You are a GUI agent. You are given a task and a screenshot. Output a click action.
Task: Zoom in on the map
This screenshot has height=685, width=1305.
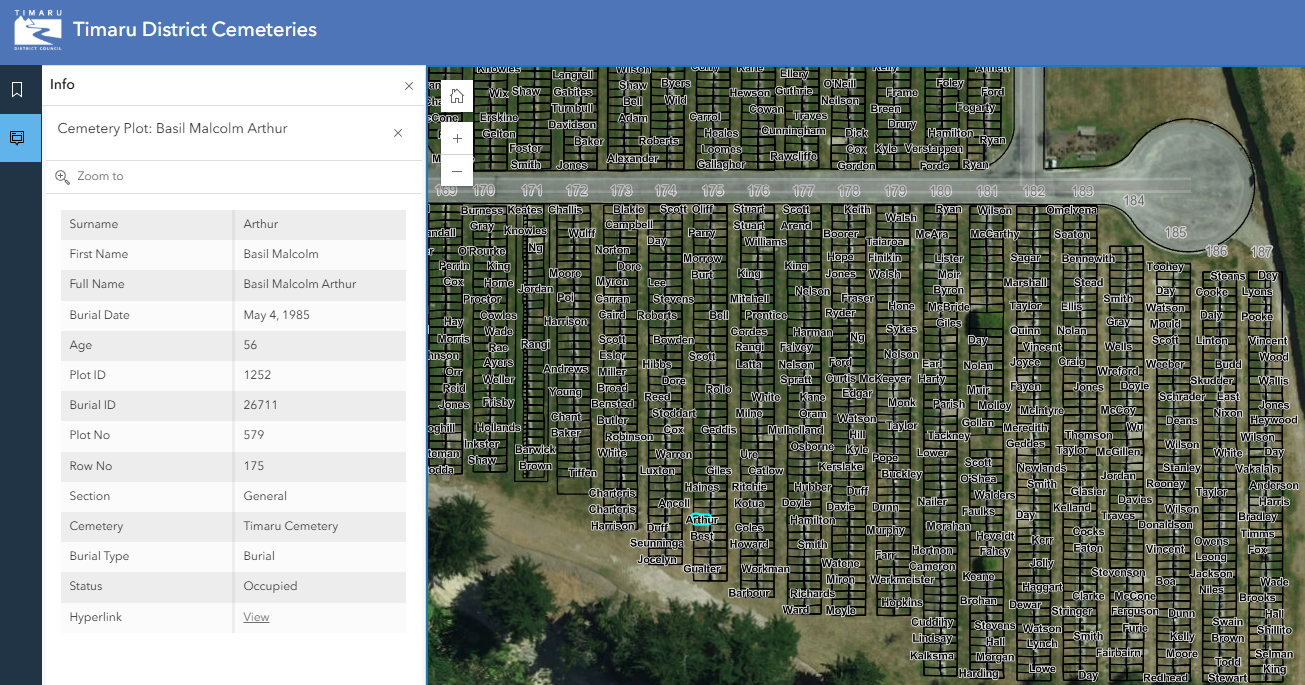[x=457, y=139]
